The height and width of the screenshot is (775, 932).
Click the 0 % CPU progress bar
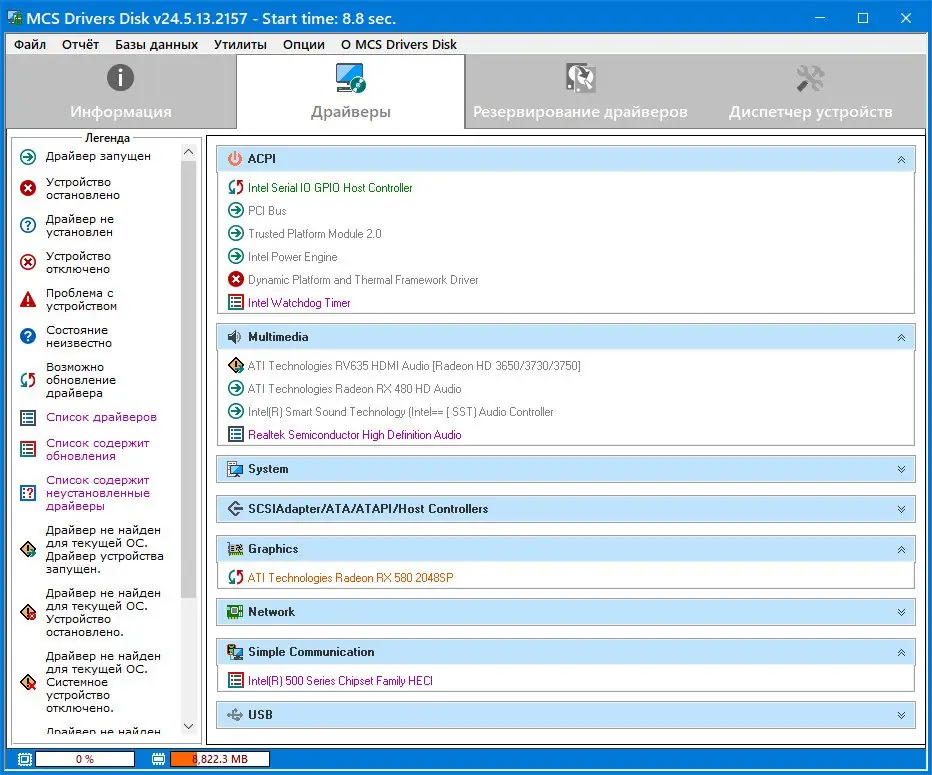pos(85,759)
